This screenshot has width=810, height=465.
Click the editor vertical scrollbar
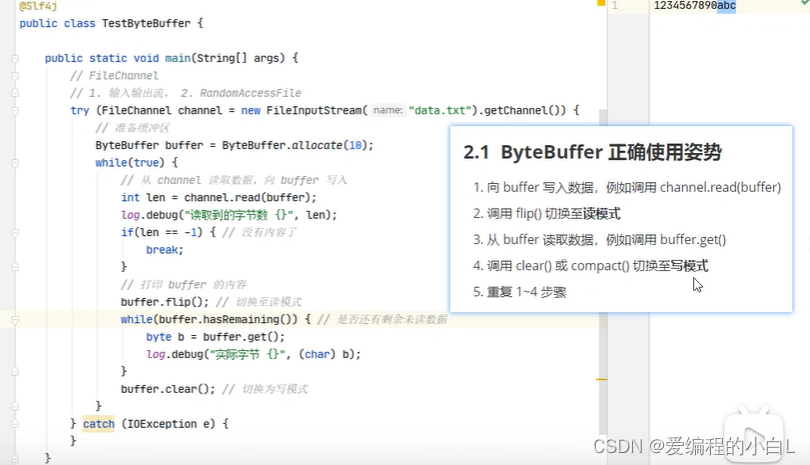[602, 271]
